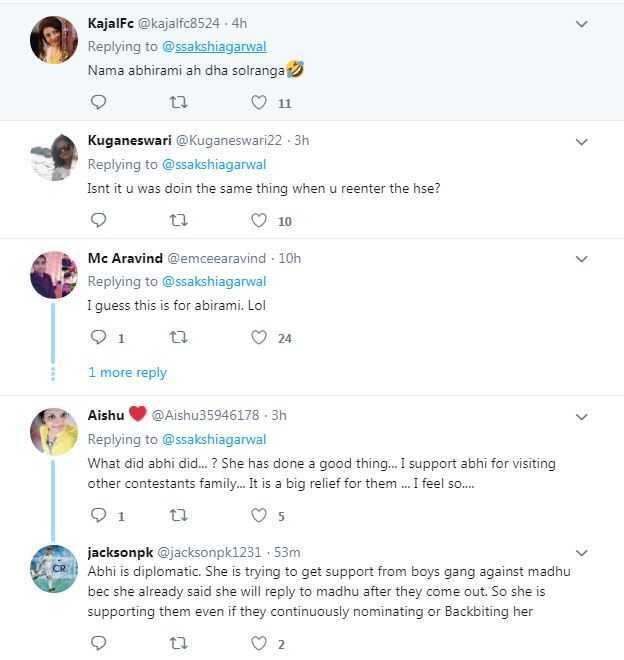Open jacksonpk's profile avatar
Screen dimensions: 624x660
tap(54, 569)
